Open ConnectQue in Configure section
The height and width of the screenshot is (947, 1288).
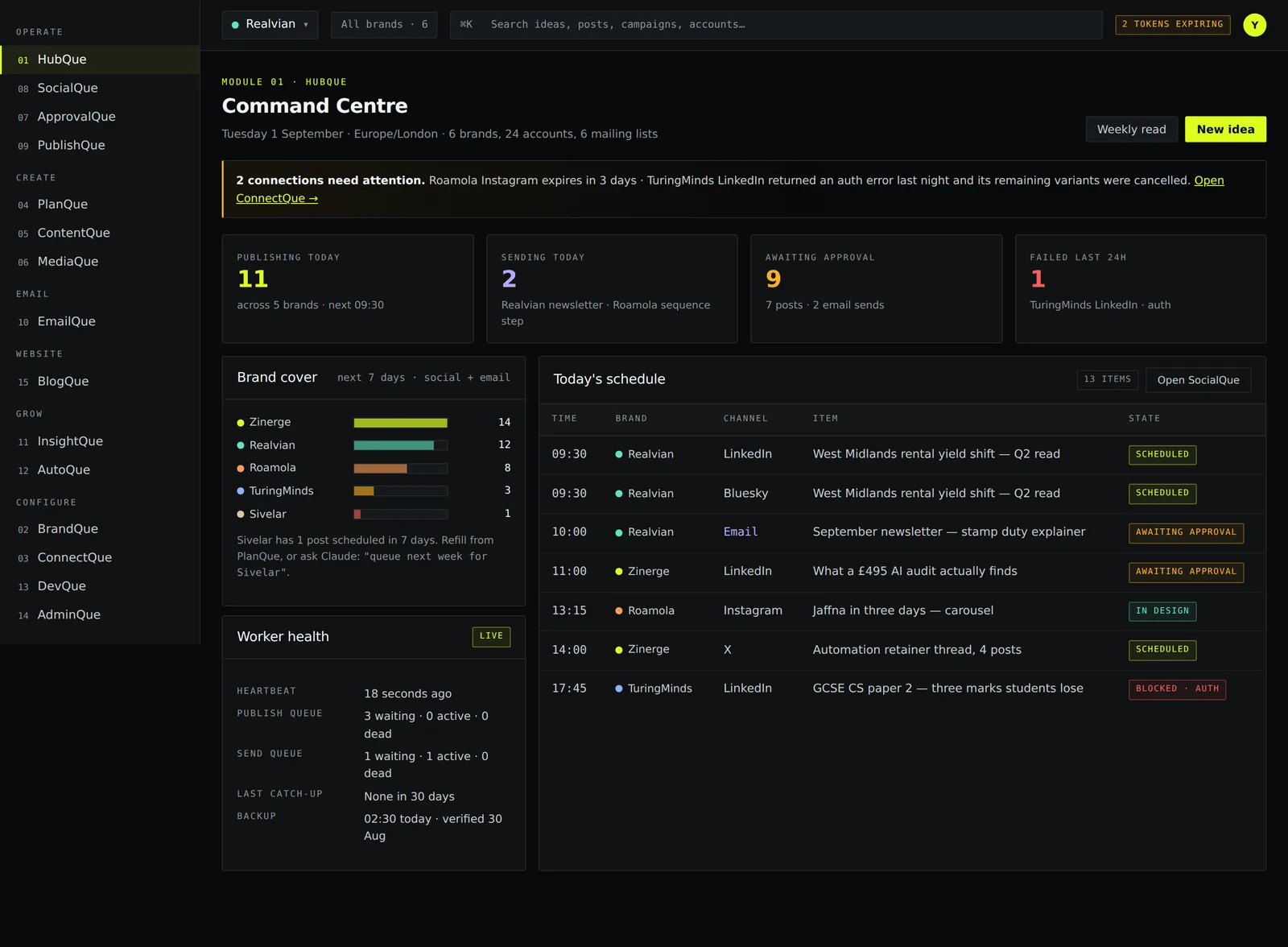pyautogui.click(x=100, y=558)
